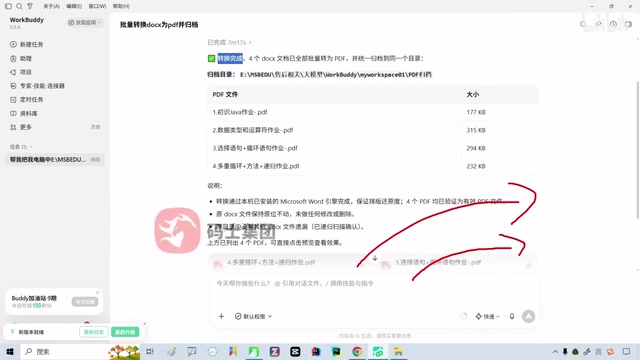Toggle the right panel icon at top right

(x=628, y=24)
